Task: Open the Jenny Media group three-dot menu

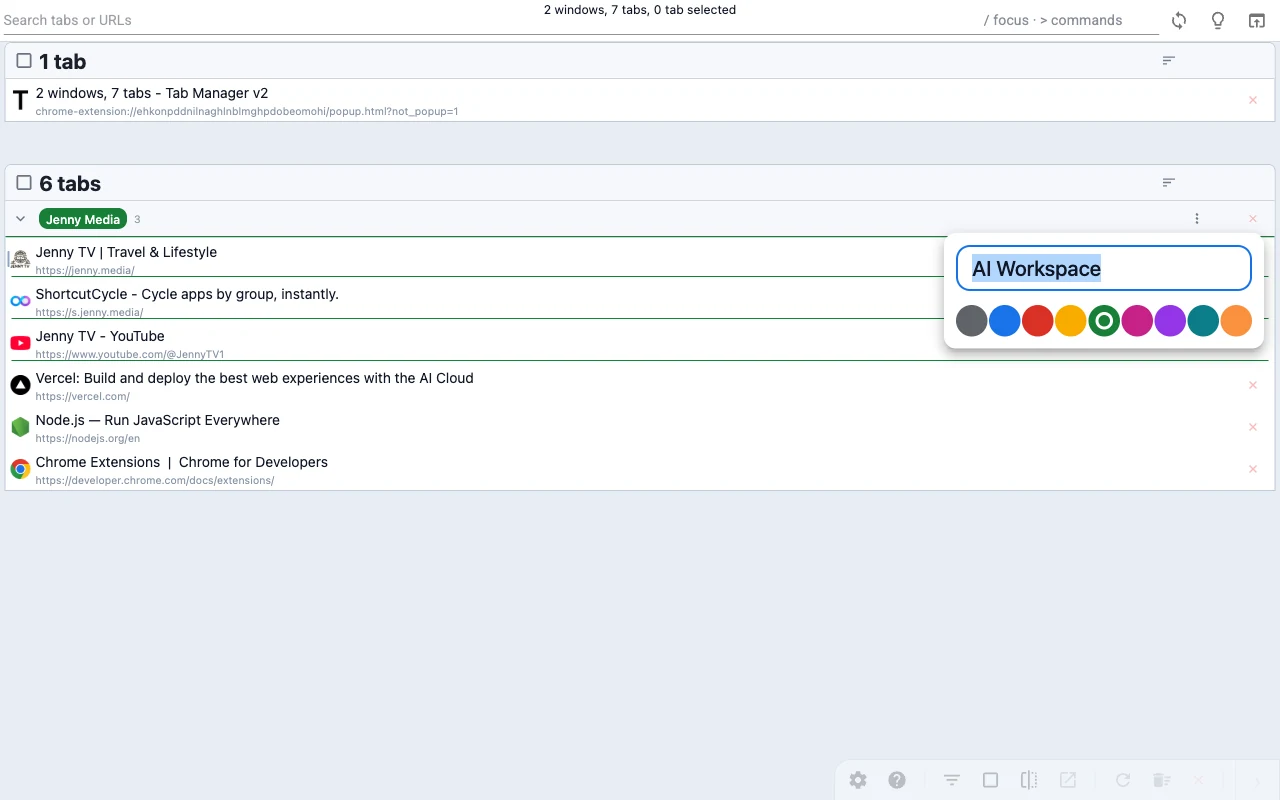Action: tap(1197, 219)
